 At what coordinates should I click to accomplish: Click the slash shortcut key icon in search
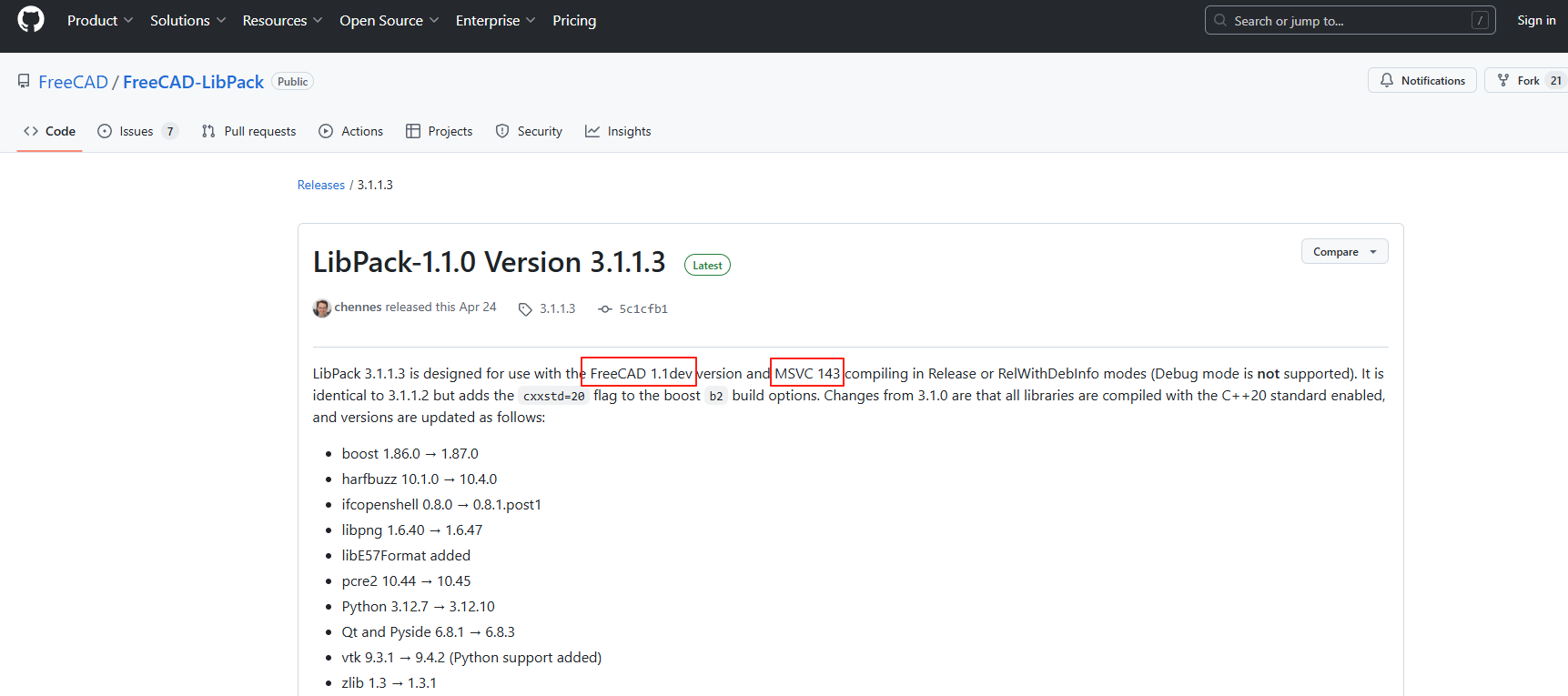pos(1480,20)
